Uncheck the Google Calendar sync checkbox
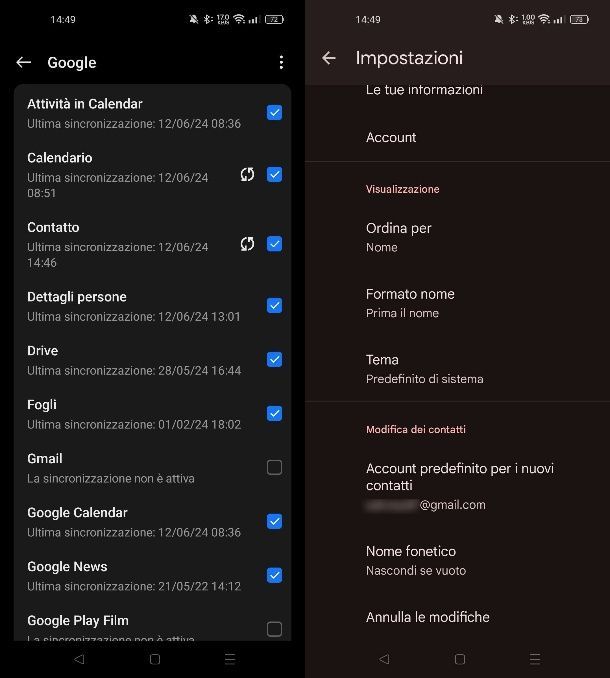Viewport: 610px width, 678px height. point(275,521)
